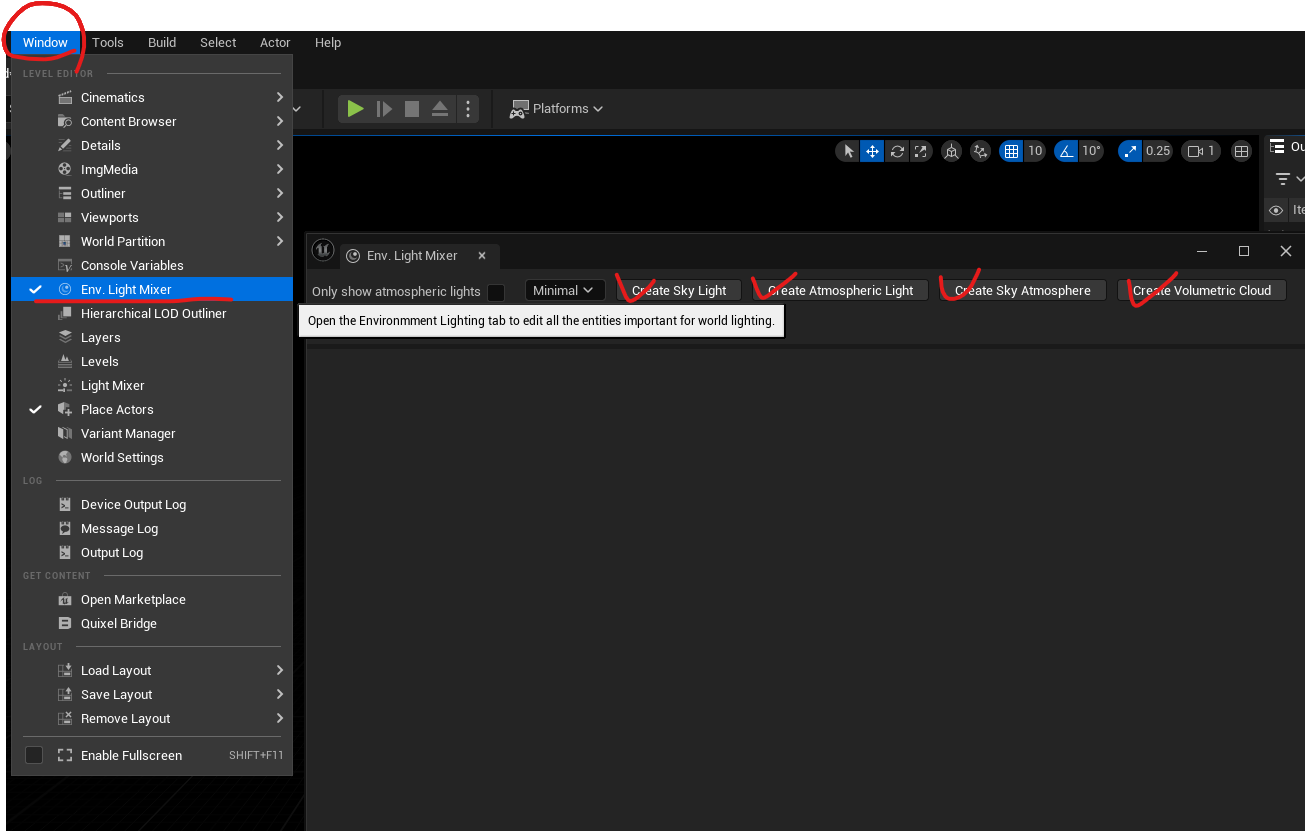Open the Build menu
The width and height of the screenshot is (1305, 831).
point(162,42)
